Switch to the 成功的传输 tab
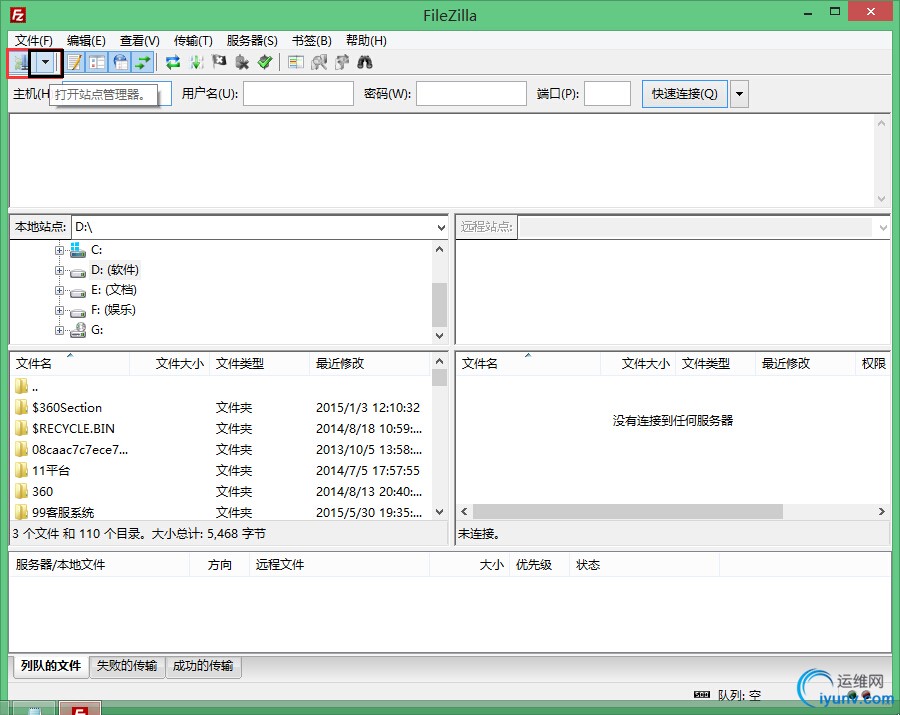This screenshot has width=900, height=715. pyautogui.click(x=203, y=666)
